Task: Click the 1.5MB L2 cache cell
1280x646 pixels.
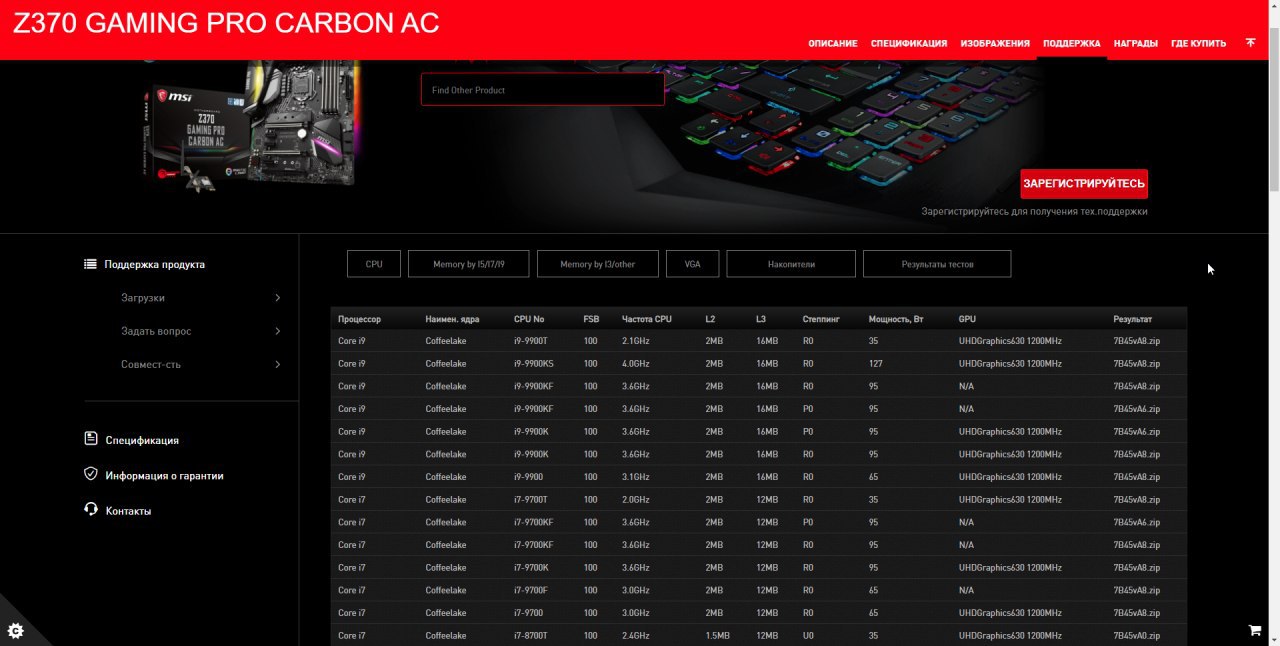Action: tap(717, 636)
